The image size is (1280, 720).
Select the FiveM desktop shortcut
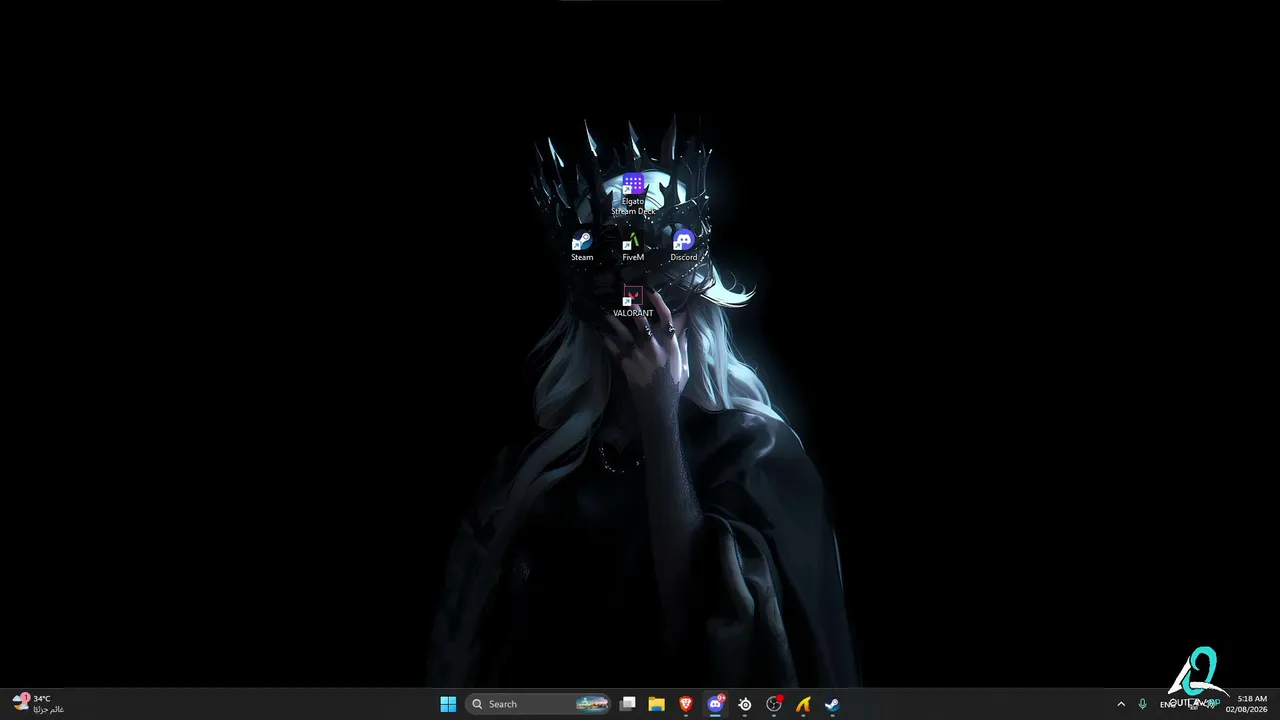(633, 246)
